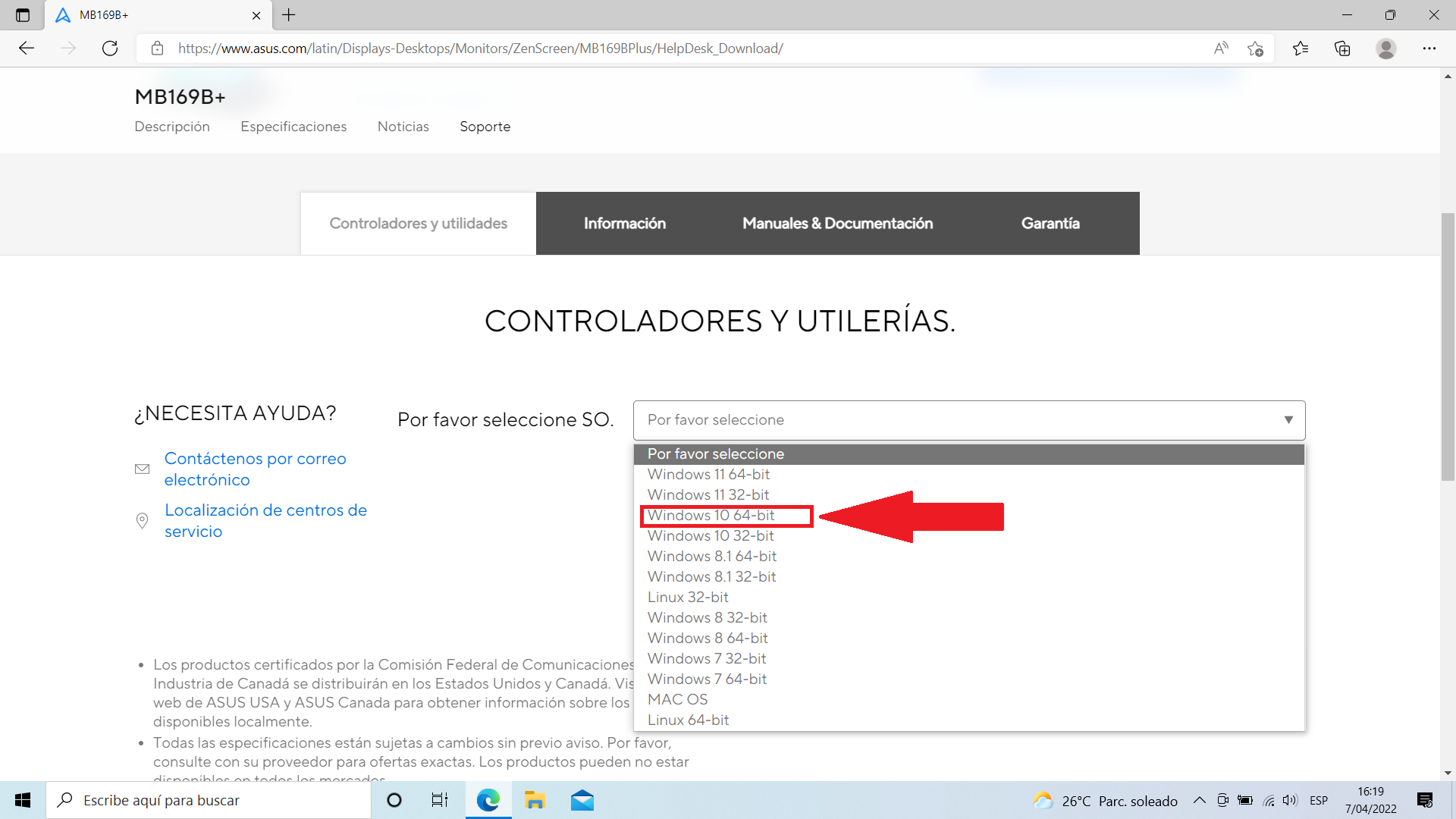Pick Linux 64-bit from the dropdown list
The width and height of the screenshot is (1456, 819).
point(688,720)
